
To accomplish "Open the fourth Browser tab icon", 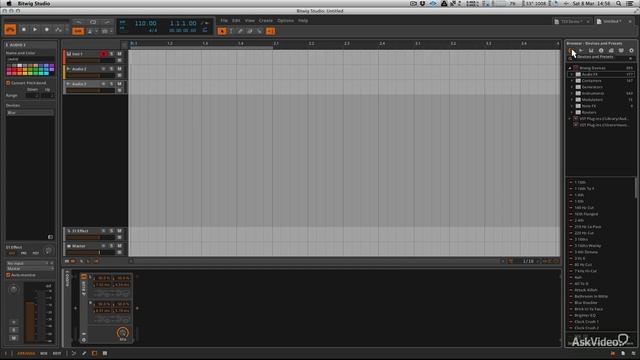I will (601, 50).
